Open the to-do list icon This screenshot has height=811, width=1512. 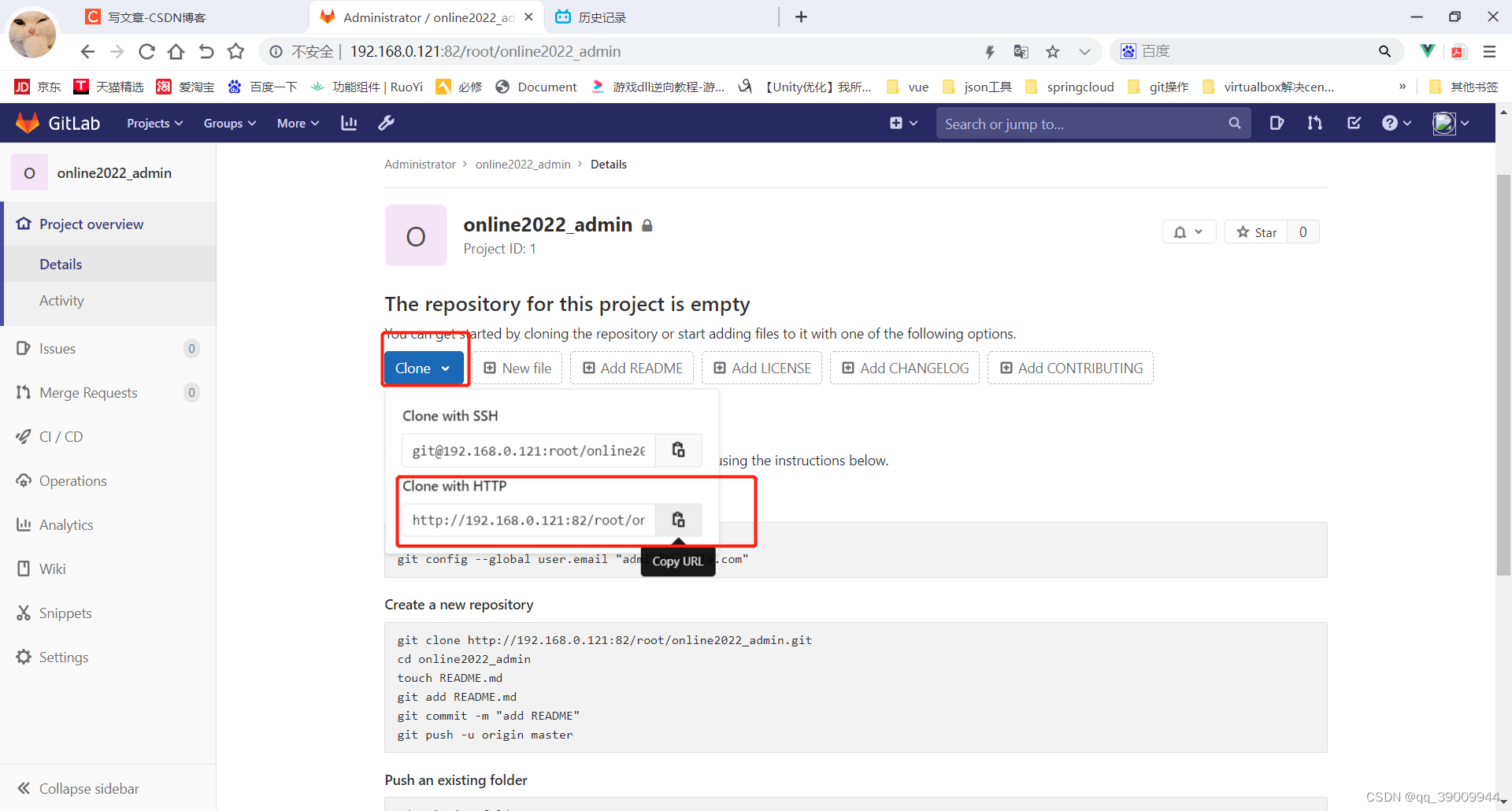[x=1354, y=123]
